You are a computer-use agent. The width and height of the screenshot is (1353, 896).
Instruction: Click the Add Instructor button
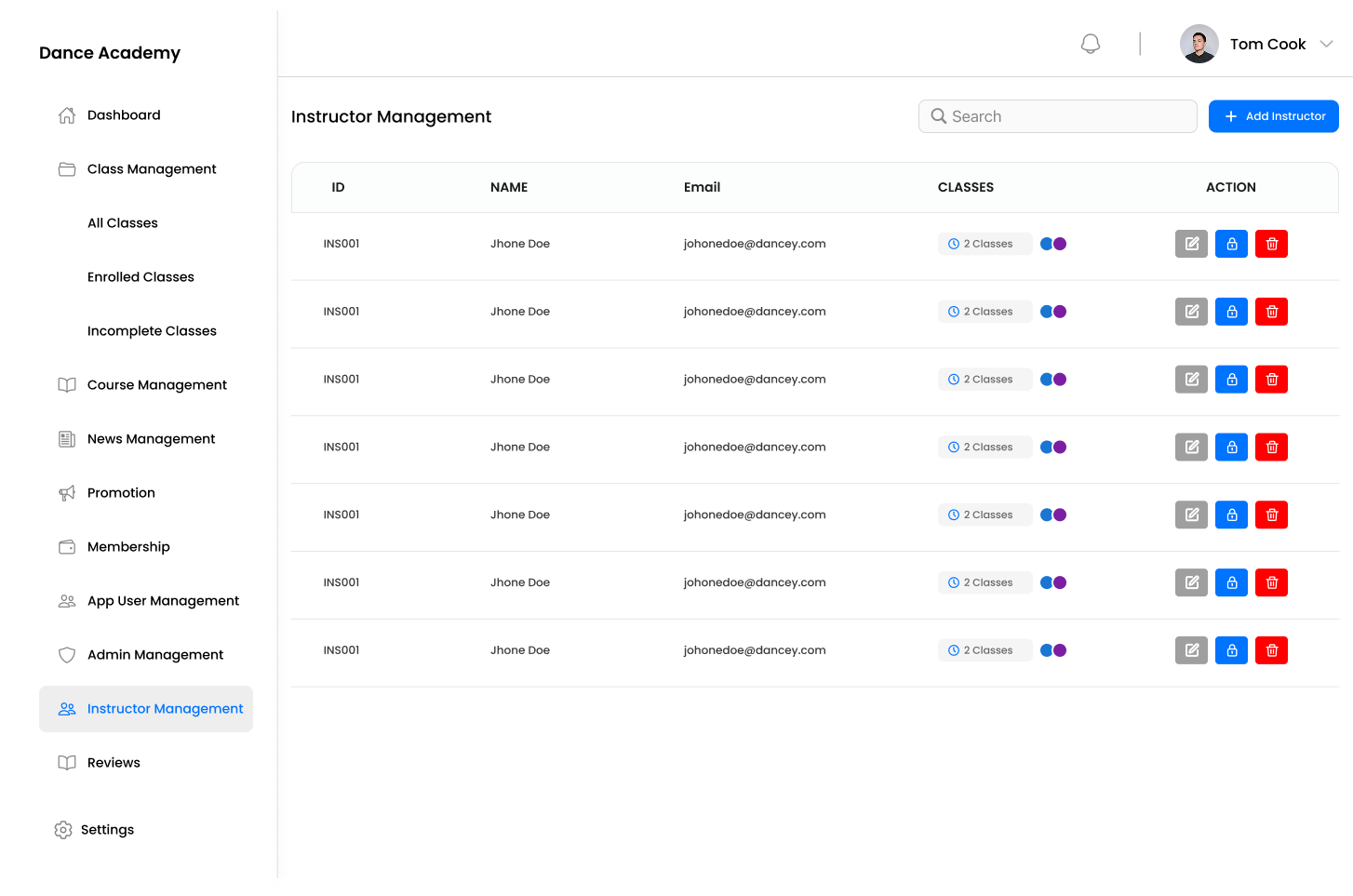(x=1273, y=115)
